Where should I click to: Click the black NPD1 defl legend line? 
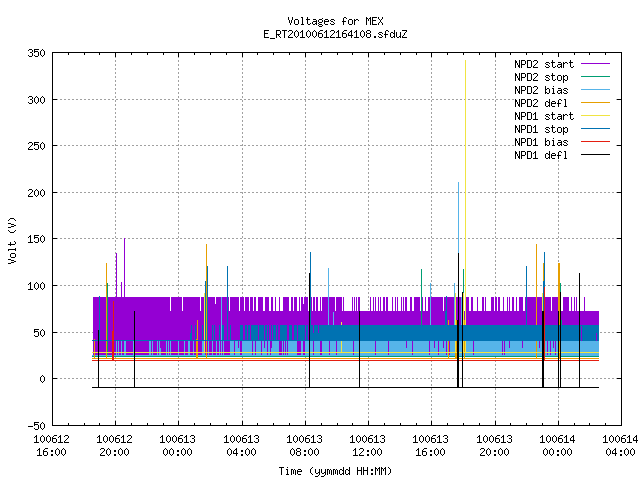coord(595,155)
